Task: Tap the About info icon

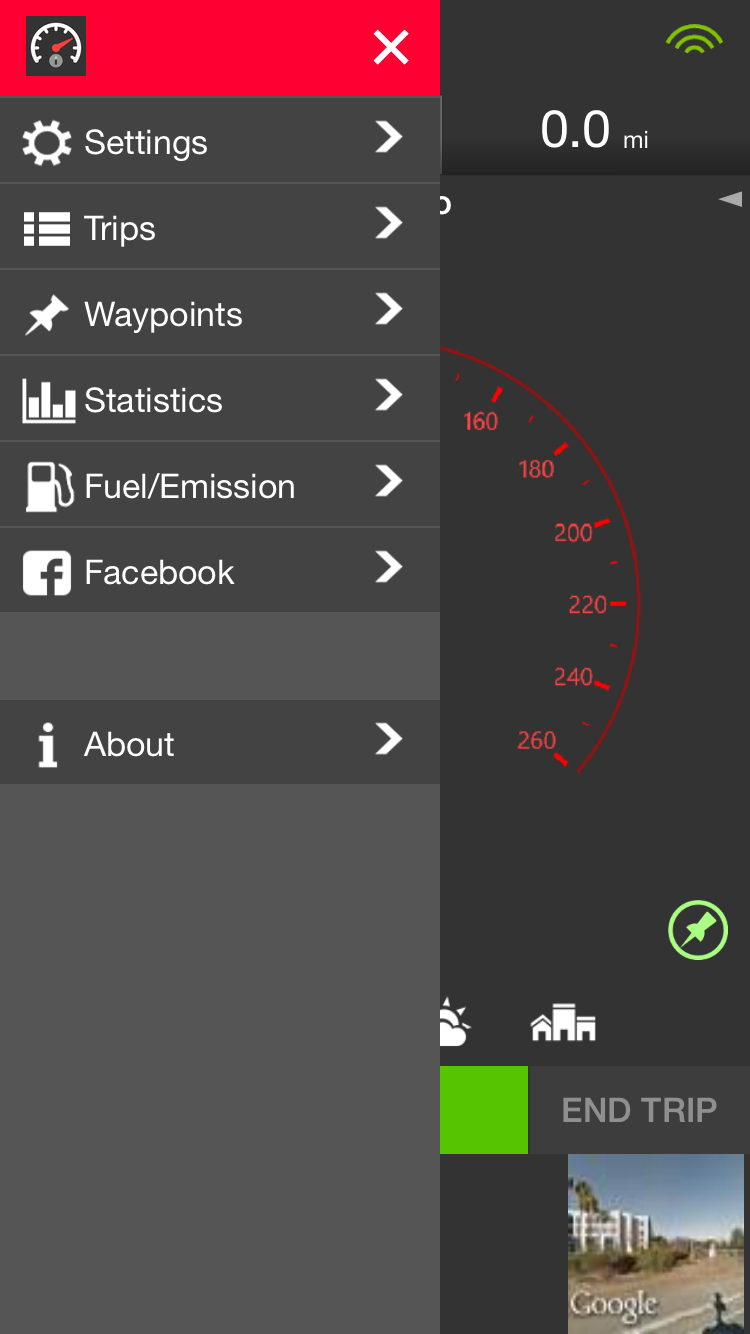Action: point(47,745)
